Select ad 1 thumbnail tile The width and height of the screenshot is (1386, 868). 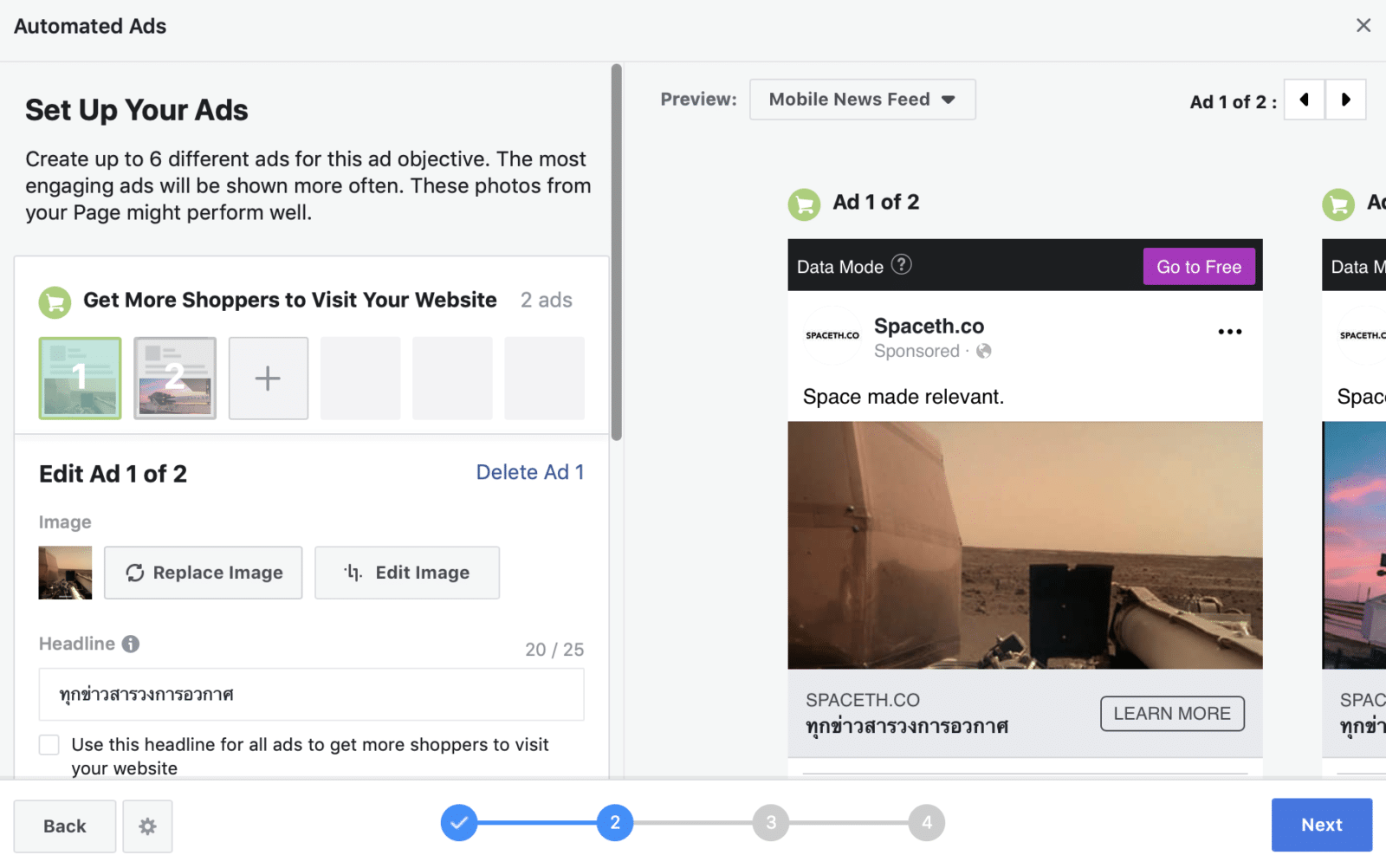click(x=80, y=379)
